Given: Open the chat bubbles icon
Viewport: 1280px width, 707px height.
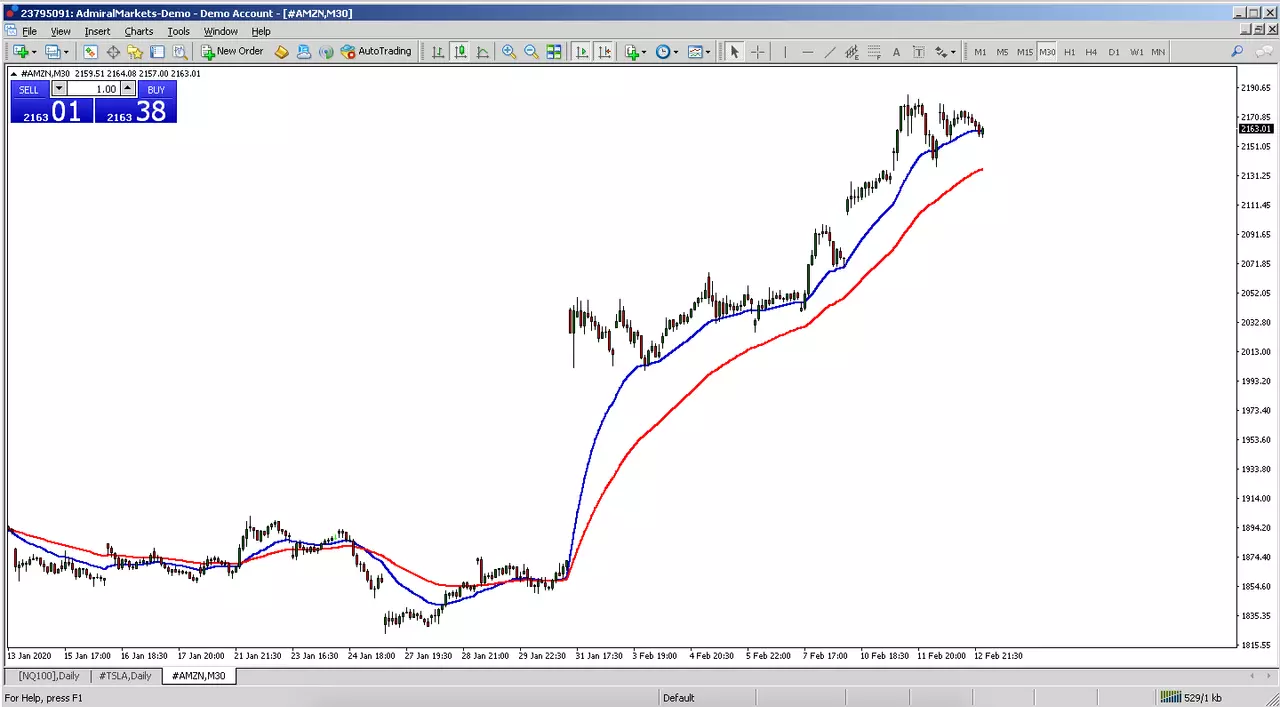Looking at the screenshot, I should (1264, 52).
